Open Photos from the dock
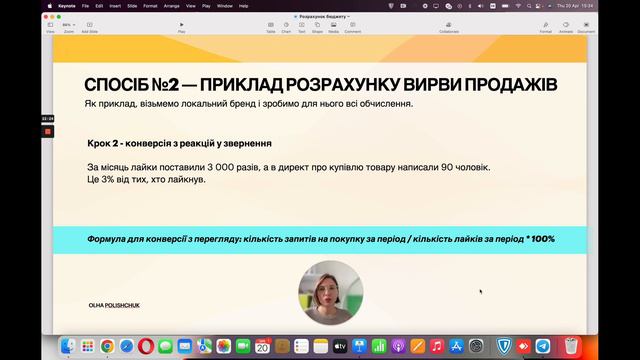This screenshot has width=640, height=360. pyautogui.click(x=224, y=347)
